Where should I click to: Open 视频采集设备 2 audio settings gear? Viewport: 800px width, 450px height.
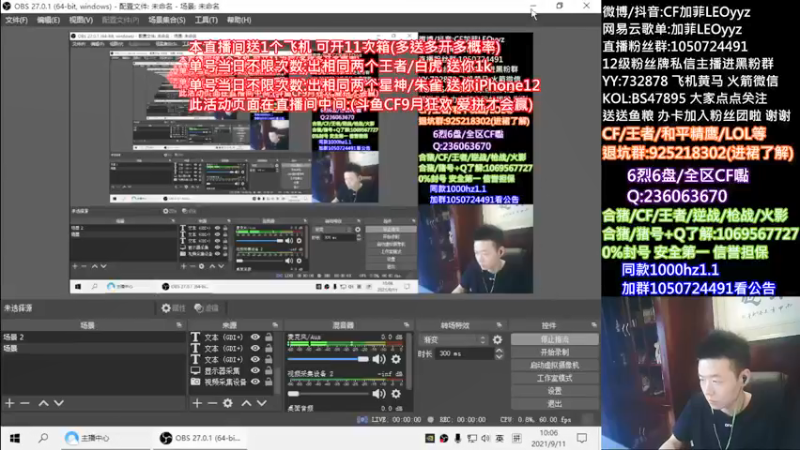396,393
